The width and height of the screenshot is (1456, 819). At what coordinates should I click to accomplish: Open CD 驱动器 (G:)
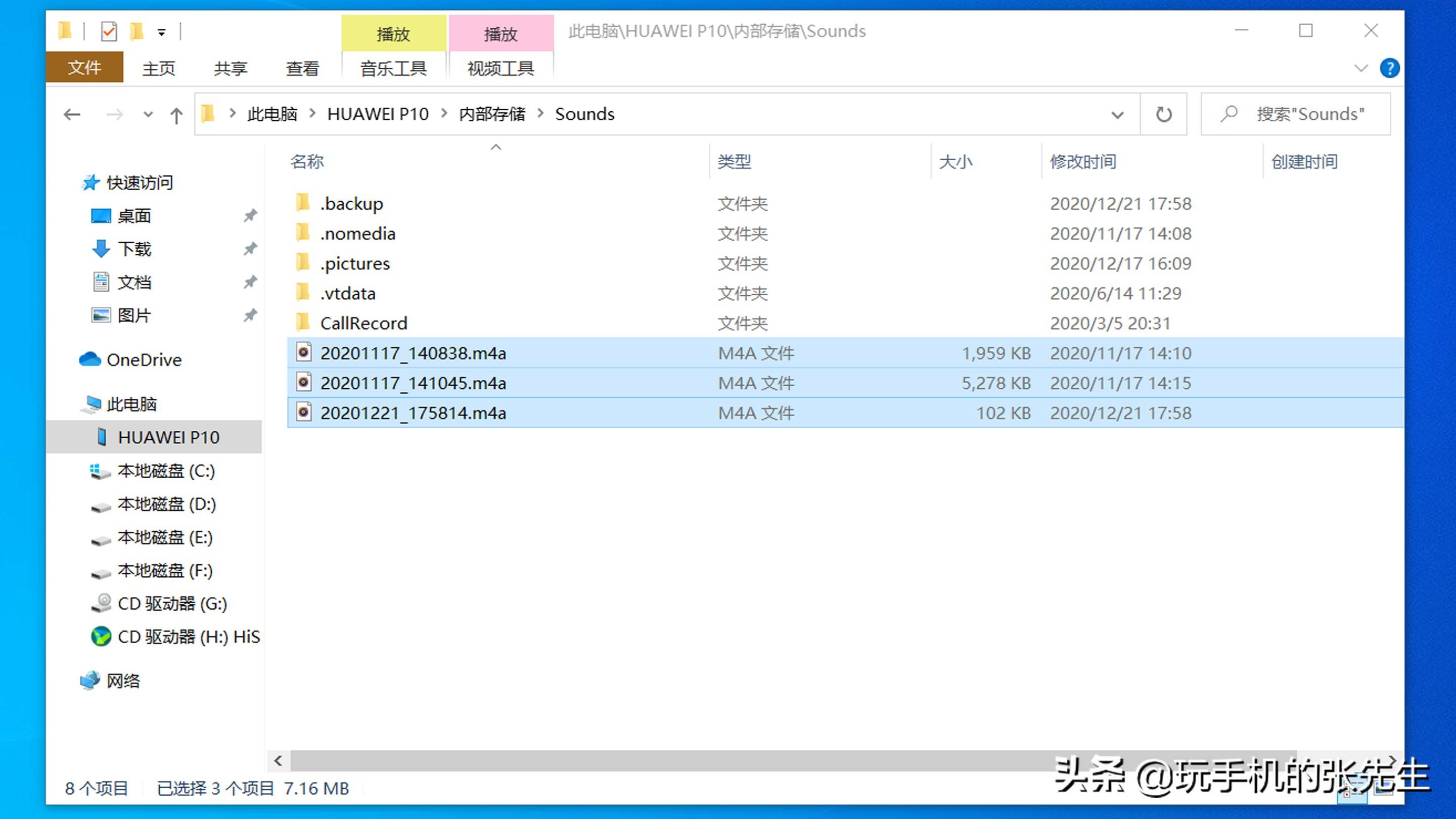(x=172, y=604)
